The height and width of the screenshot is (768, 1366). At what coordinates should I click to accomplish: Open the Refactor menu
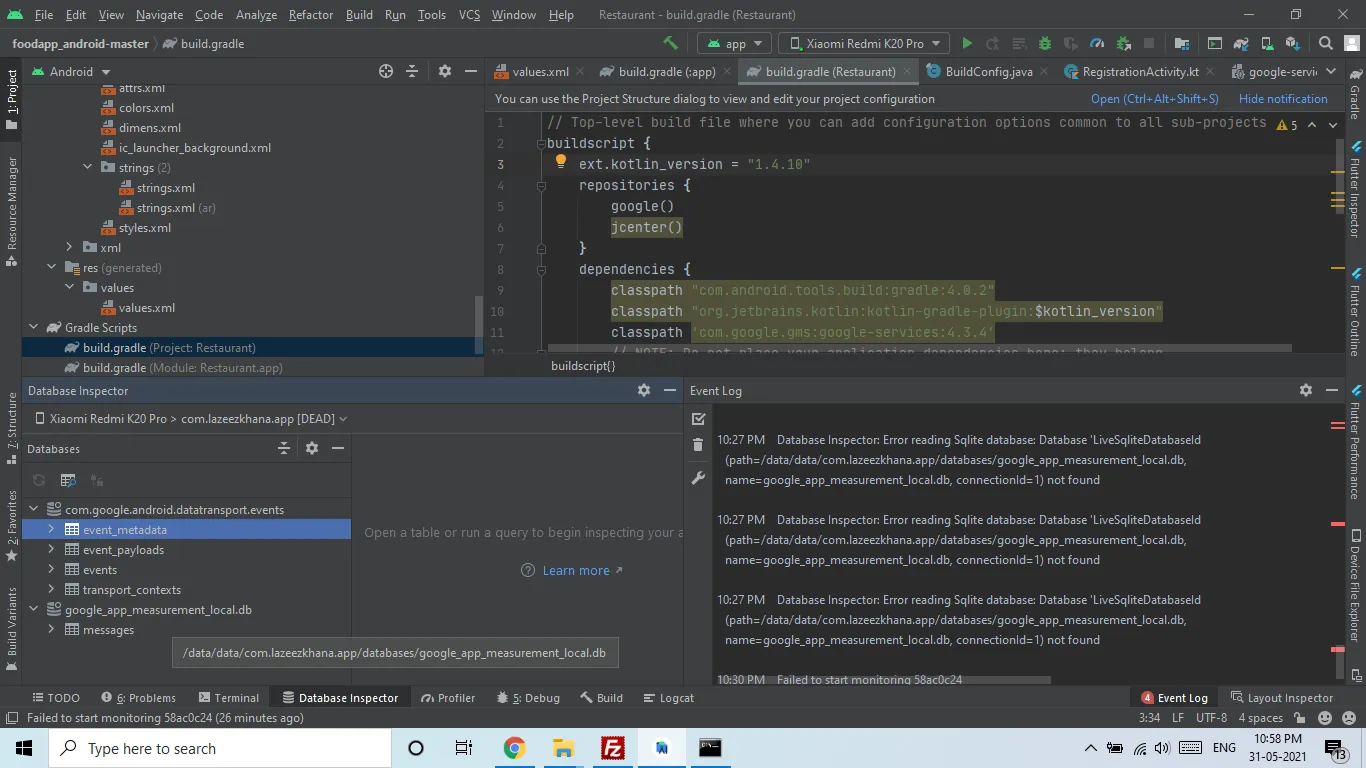coord(310,15)
